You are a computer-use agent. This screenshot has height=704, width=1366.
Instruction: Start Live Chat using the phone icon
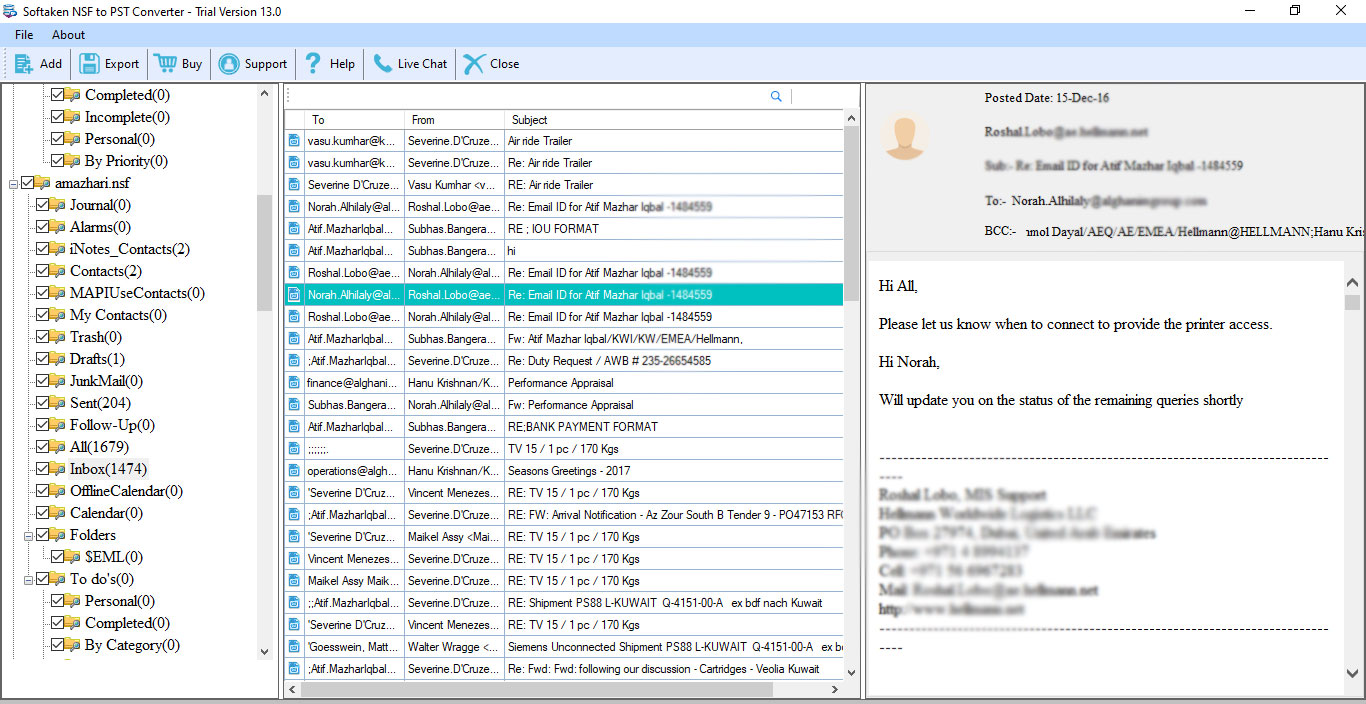point(382,64)
